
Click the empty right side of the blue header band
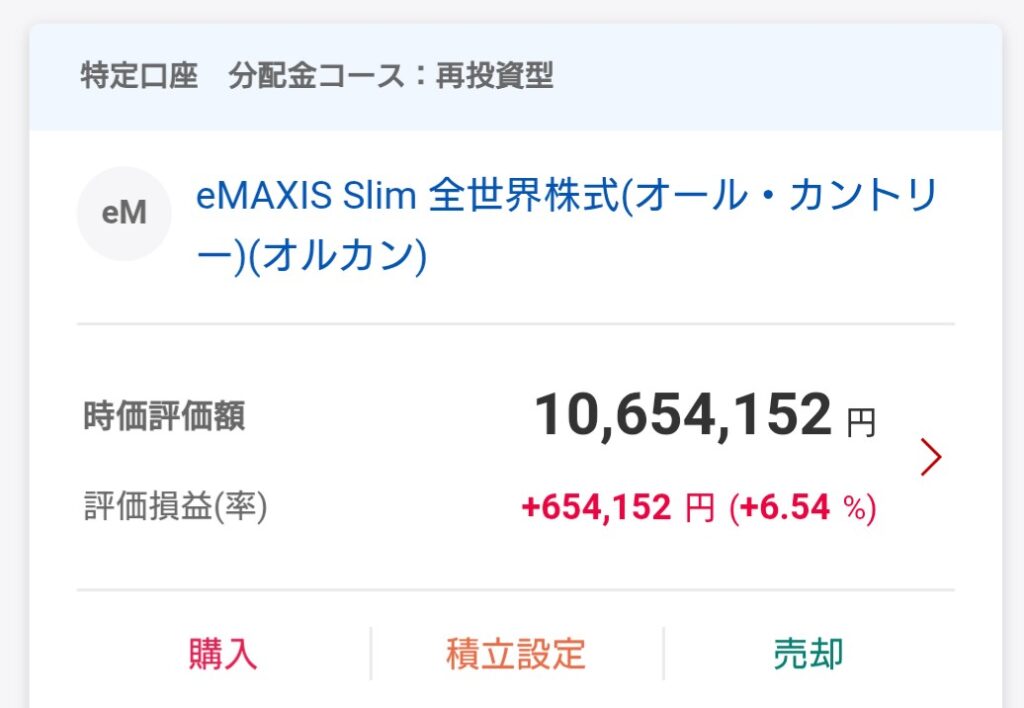[800, 77]
